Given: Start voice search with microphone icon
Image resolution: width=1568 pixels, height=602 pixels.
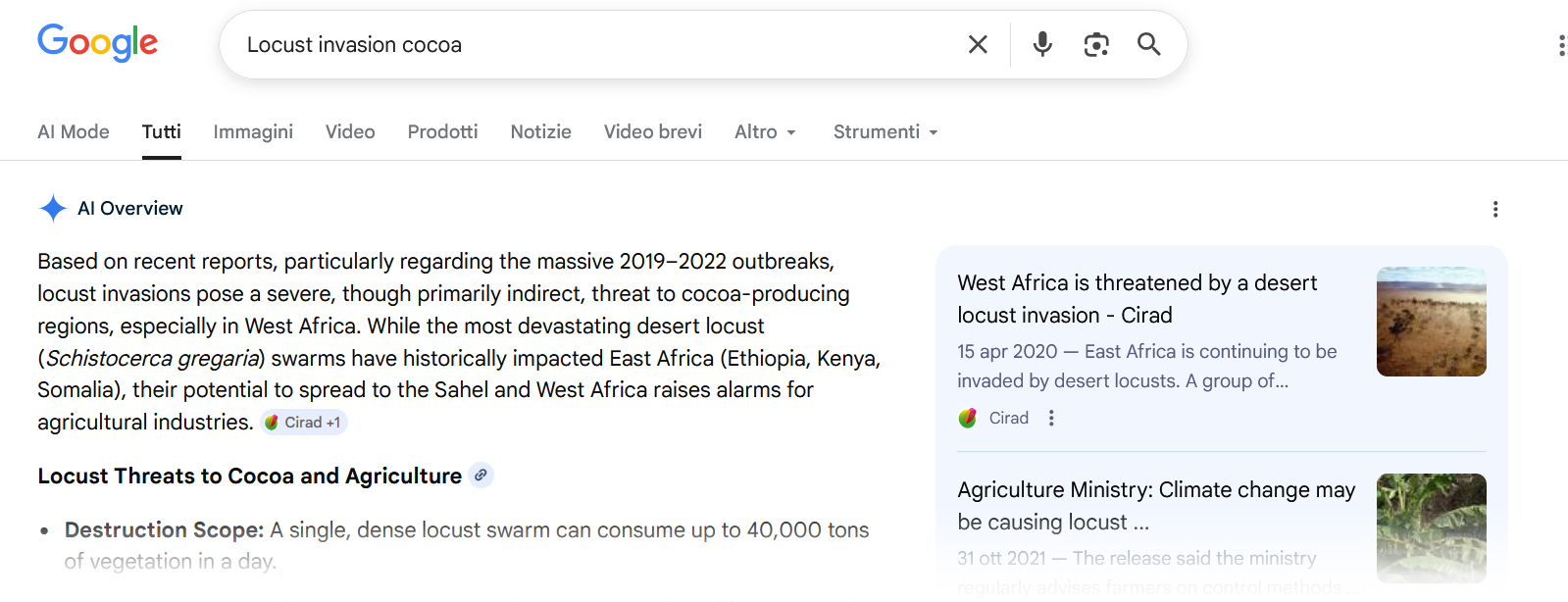Looking at the screenshot, I should point(1042,44).
